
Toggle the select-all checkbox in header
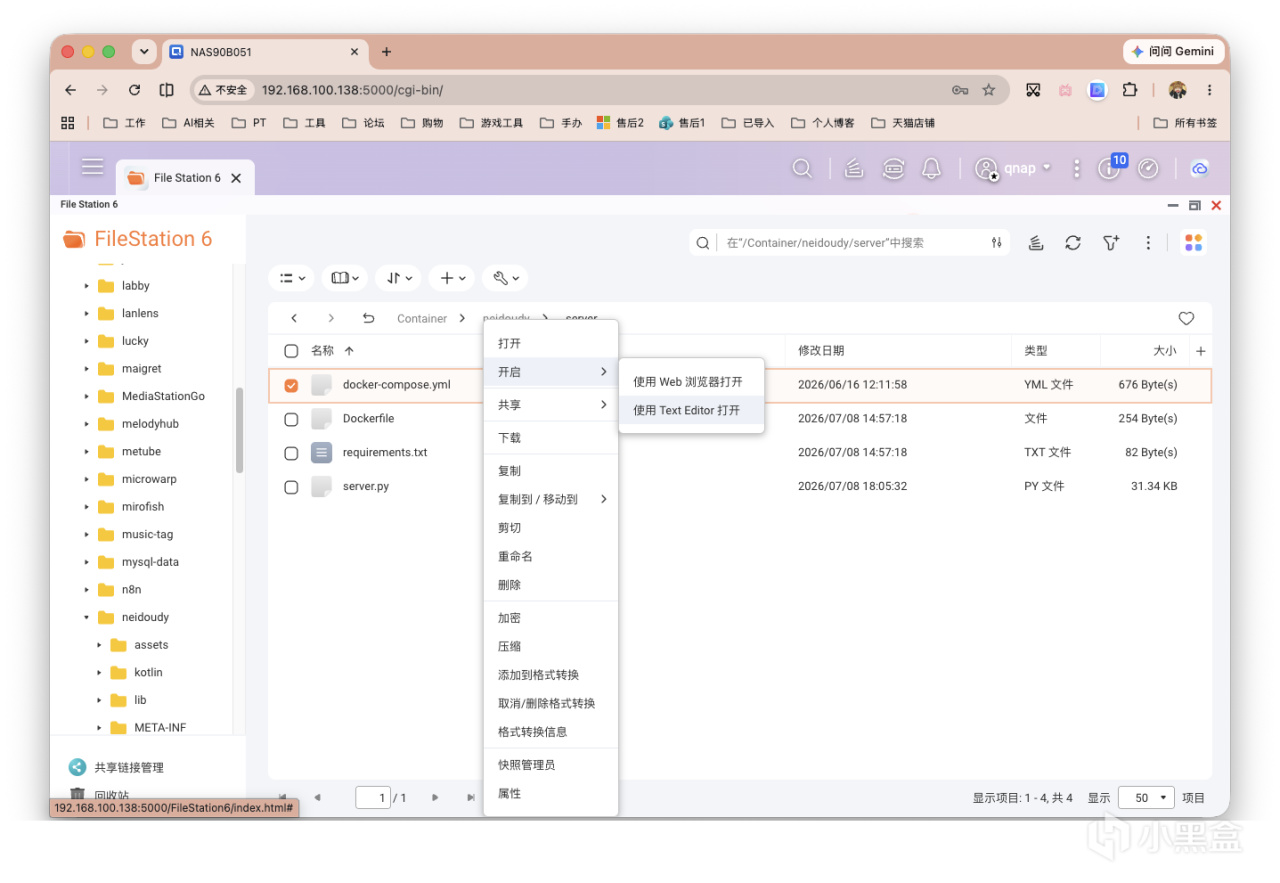click(x=291, y=351)
